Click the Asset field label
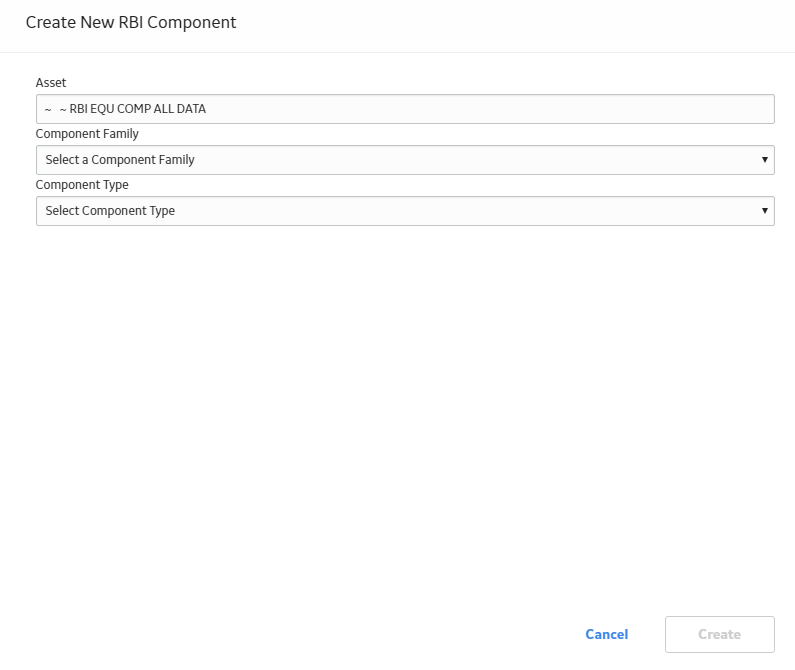 pos(51,83)
